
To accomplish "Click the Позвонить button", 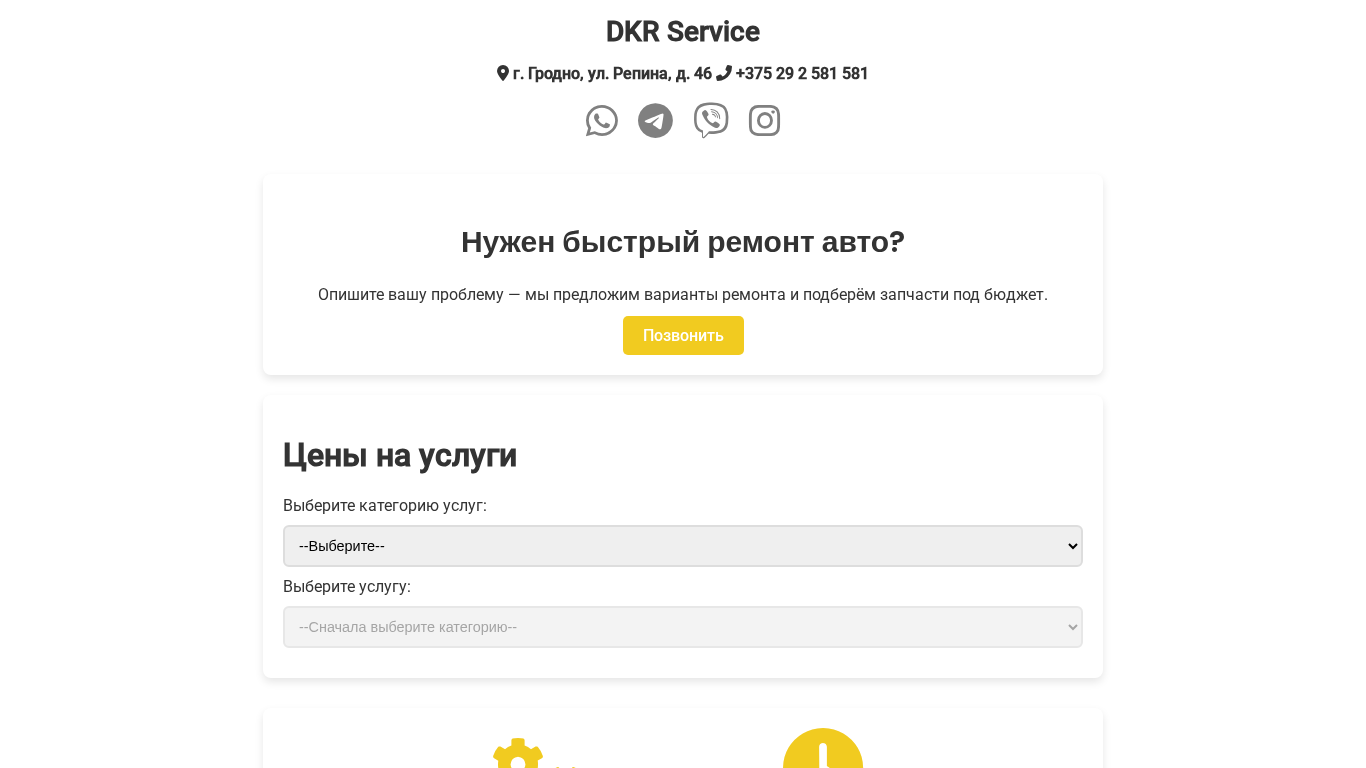I will [683, 335].
